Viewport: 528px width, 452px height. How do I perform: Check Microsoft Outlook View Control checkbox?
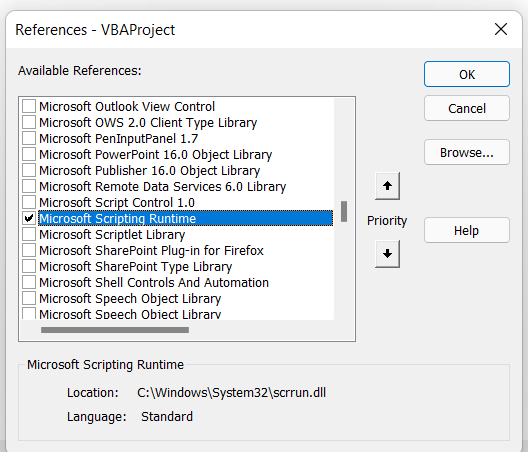pos(29,106)
